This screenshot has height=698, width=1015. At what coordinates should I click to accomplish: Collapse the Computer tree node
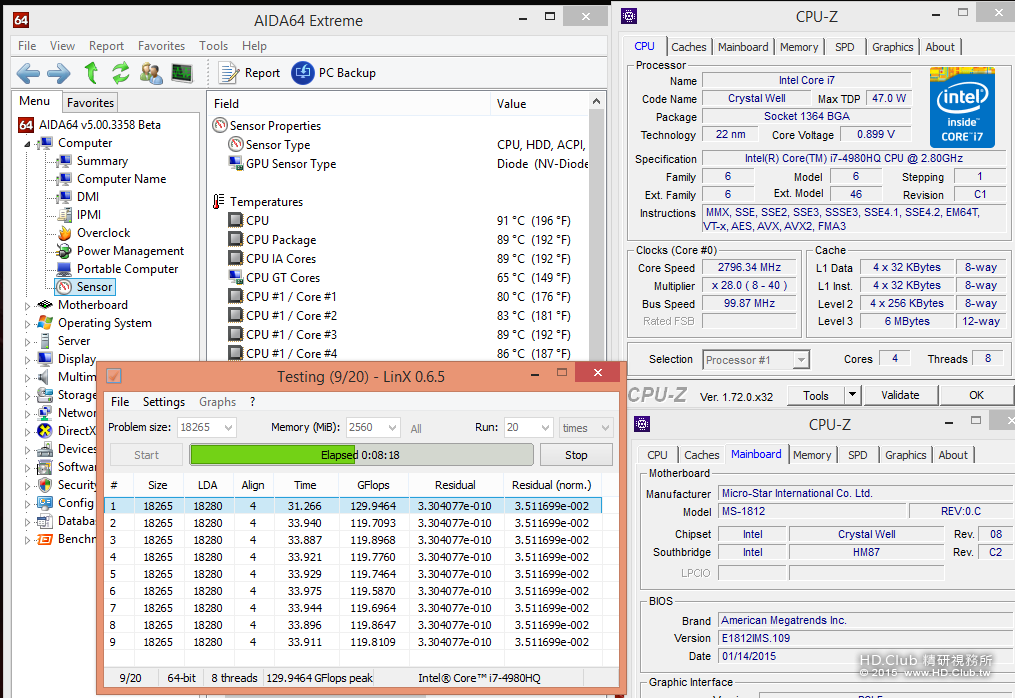tap(28, 143)
